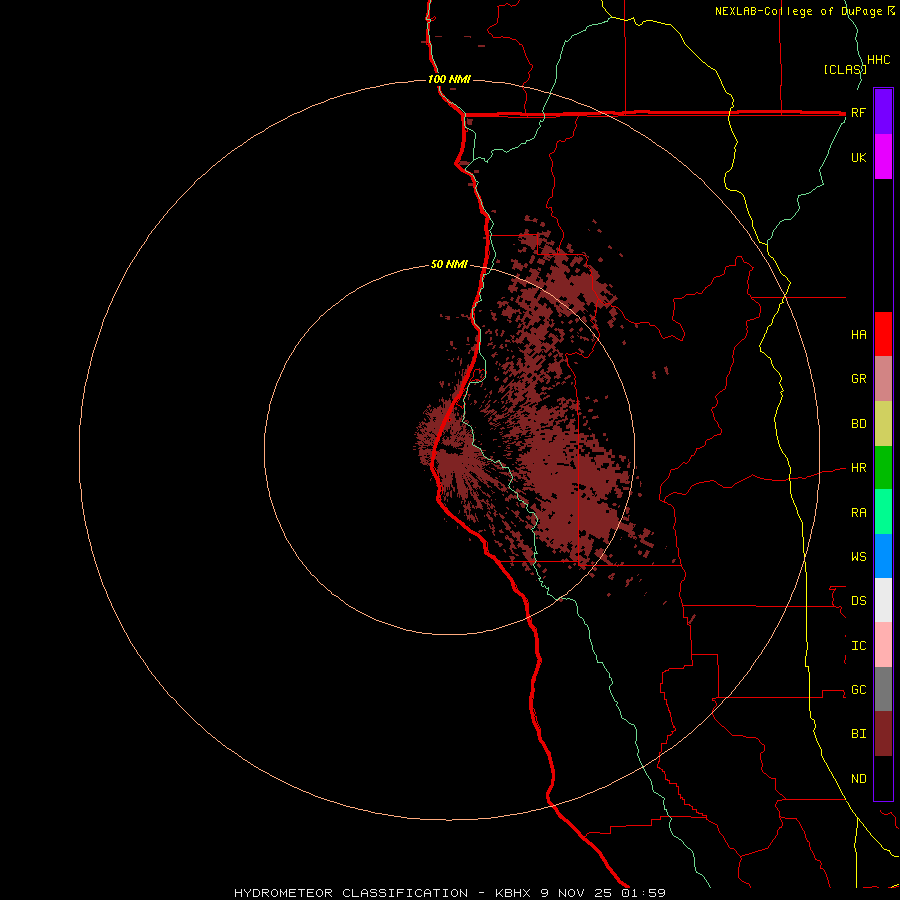Select the pinkish GR legend swatch

pos(883,379)
